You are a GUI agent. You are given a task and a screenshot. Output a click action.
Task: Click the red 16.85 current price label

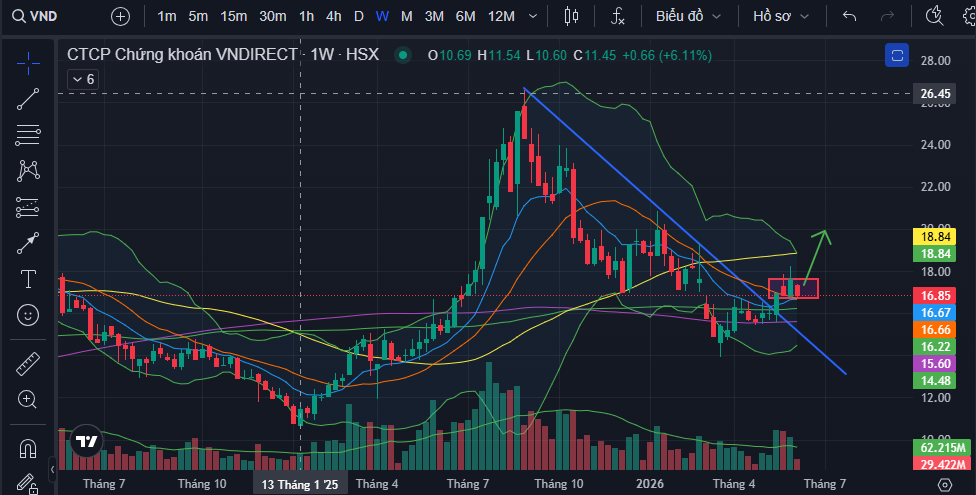935,296
